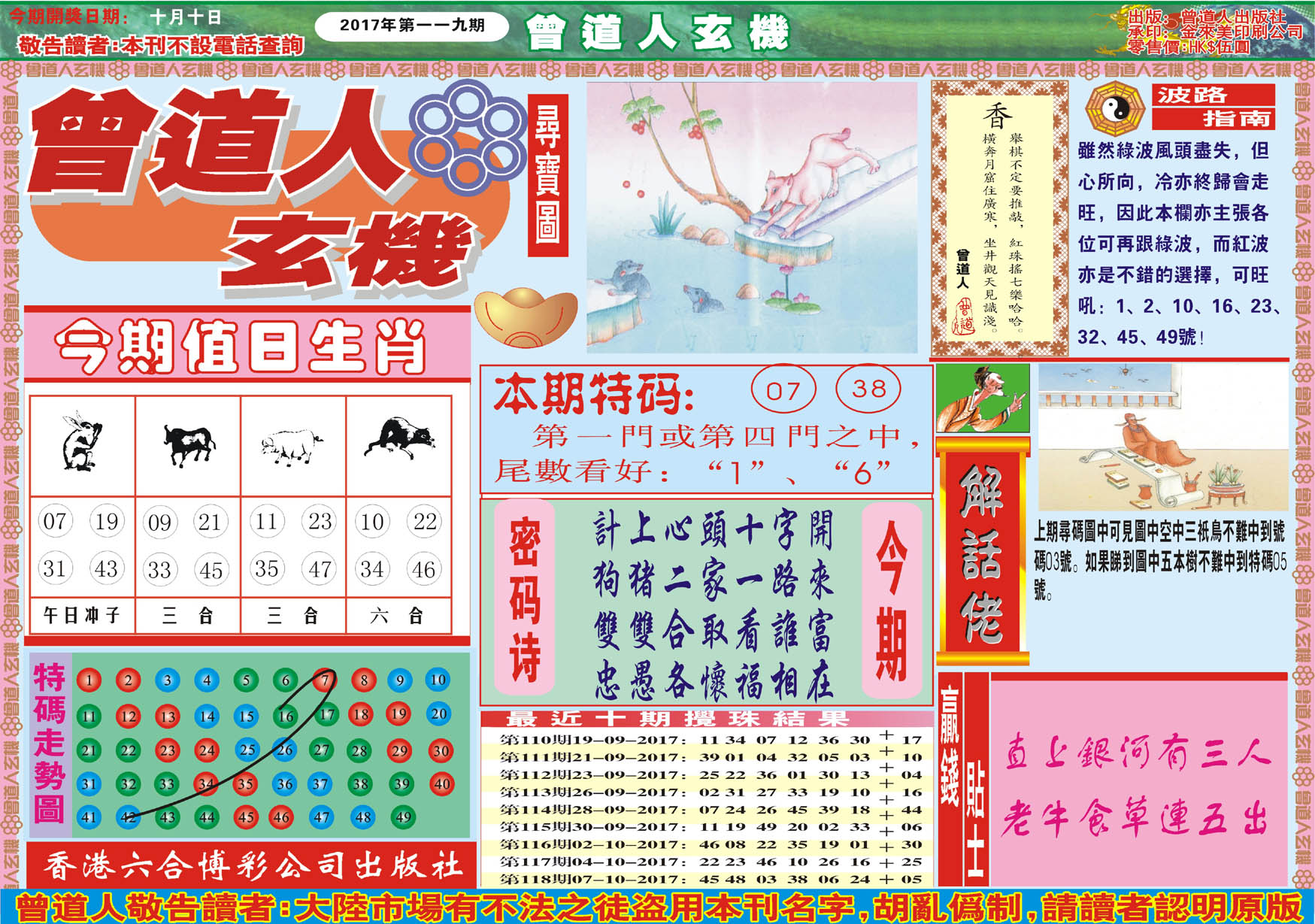Click the 特碼走勢圖 vertical label
1315x924 pixels.
click(x=50, y=743)
